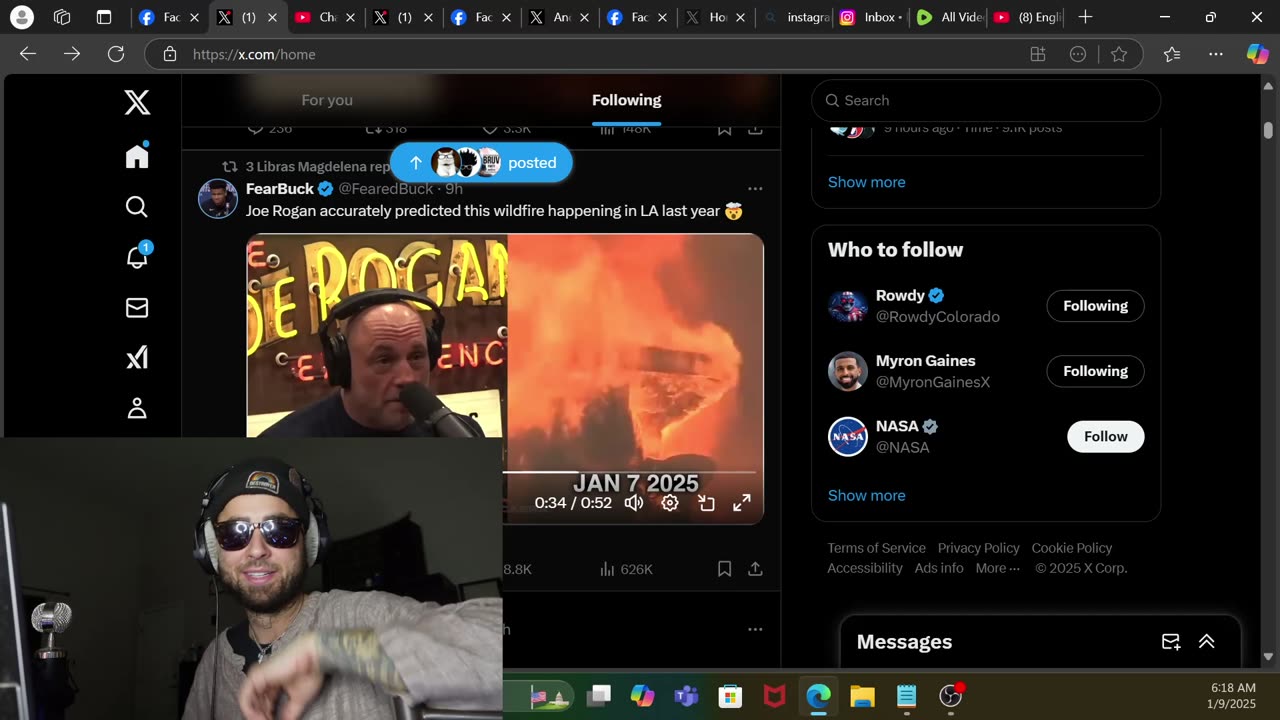Open tab actions menu icon
The height and width of the screenshot is (720, 1280).
click(x=104, y=17)
